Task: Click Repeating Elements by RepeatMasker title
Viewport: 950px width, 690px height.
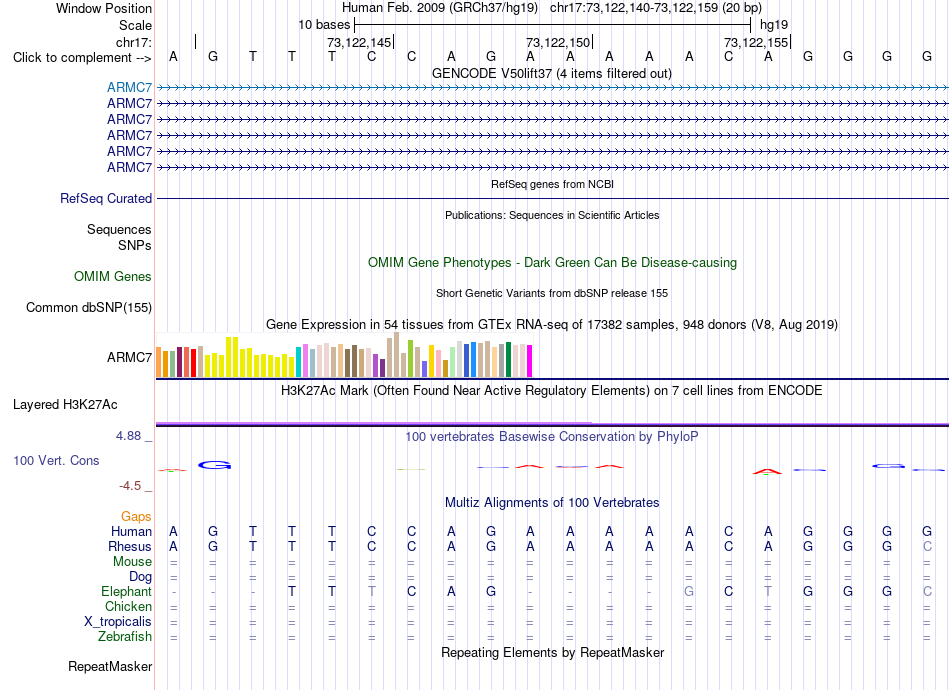Action: 553,653
